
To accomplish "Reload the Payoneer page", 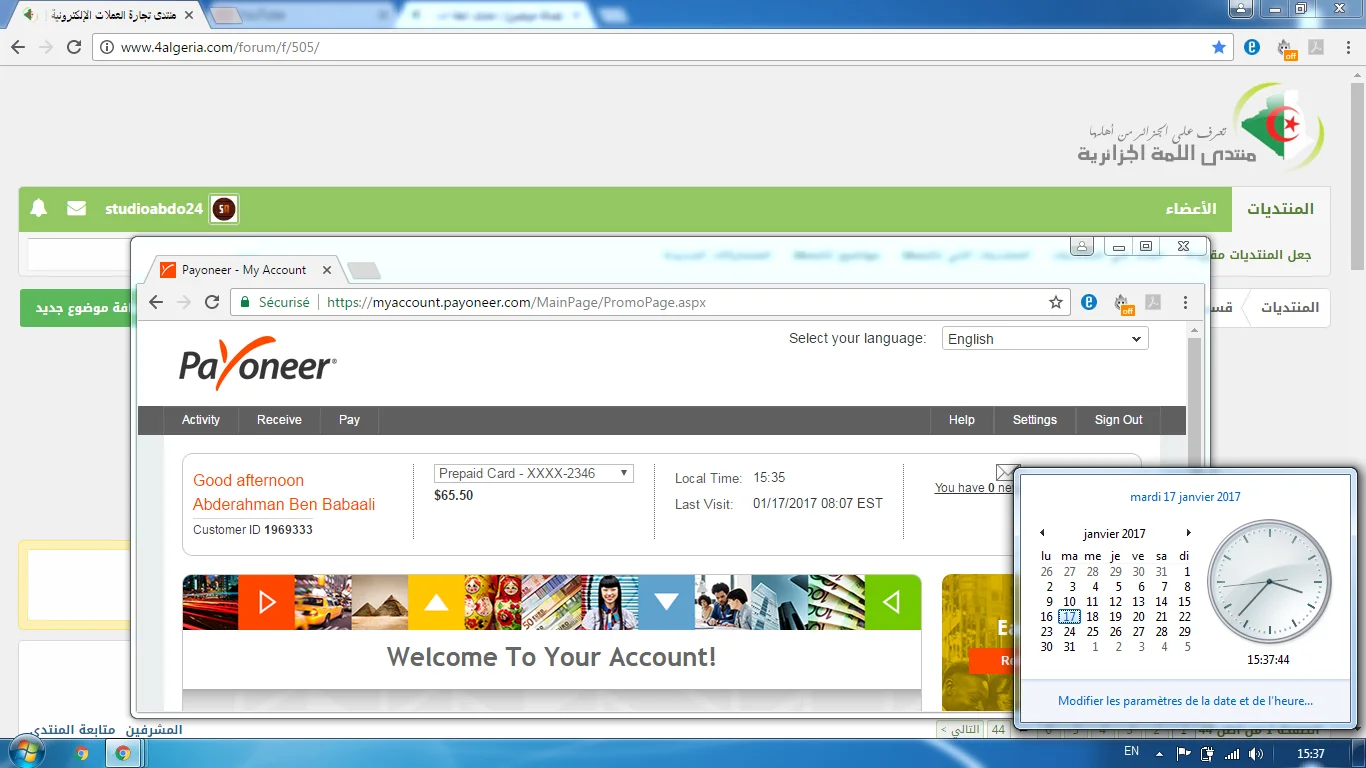I will (x=212, y=302).
